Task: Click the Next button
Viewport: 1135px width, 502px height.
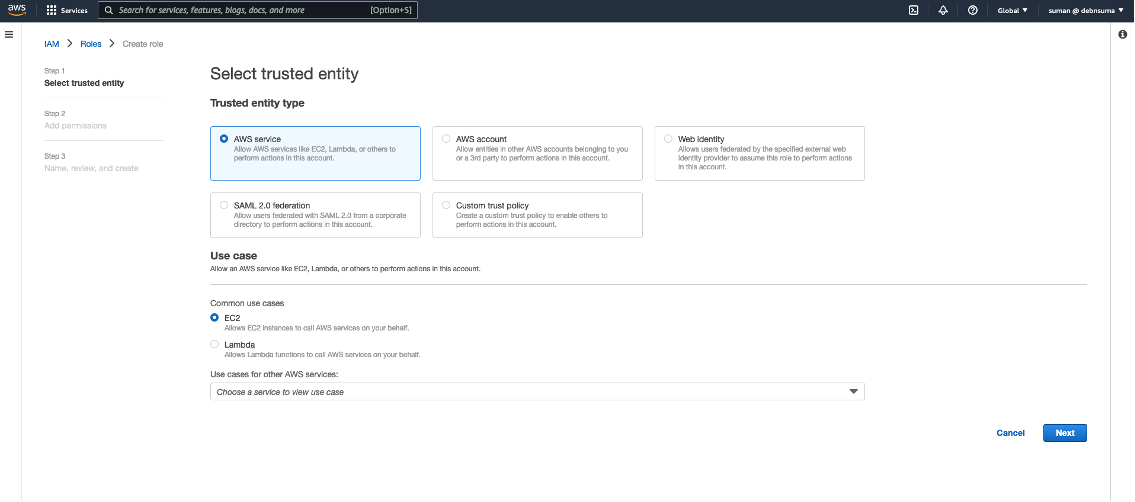Action: coord(1065,433)
